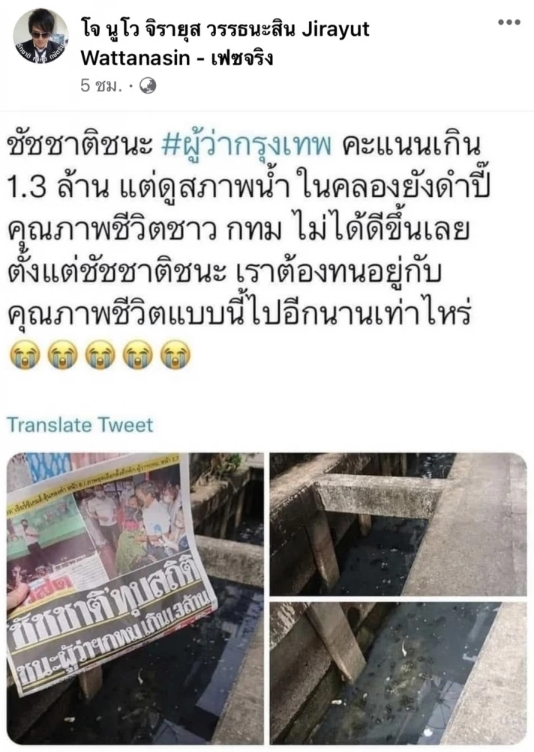Click the profile avatar with sunglasses
This screenshot has height=752, width=534.
(40, 35)
